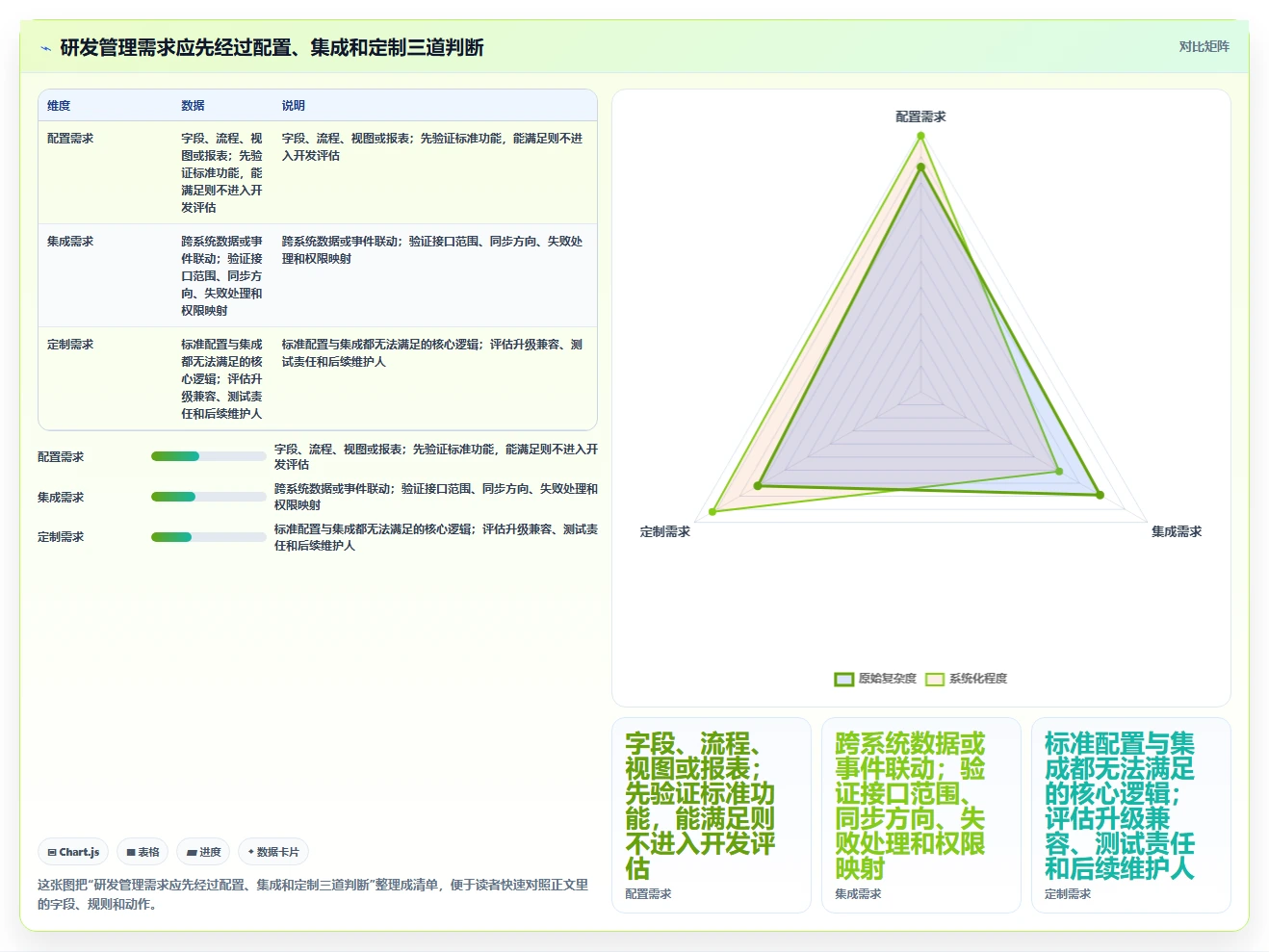
Task: Click the dark green data point on the 定制需求 axis
Action: click(x=758, y=486)
